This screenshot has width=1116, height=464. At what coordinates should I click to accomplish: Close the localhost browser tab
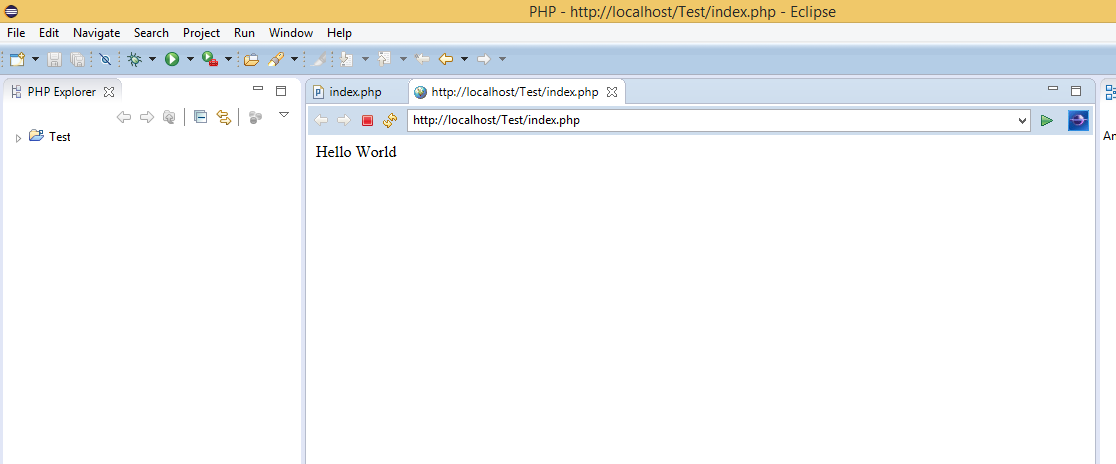(x=612, y=92)
